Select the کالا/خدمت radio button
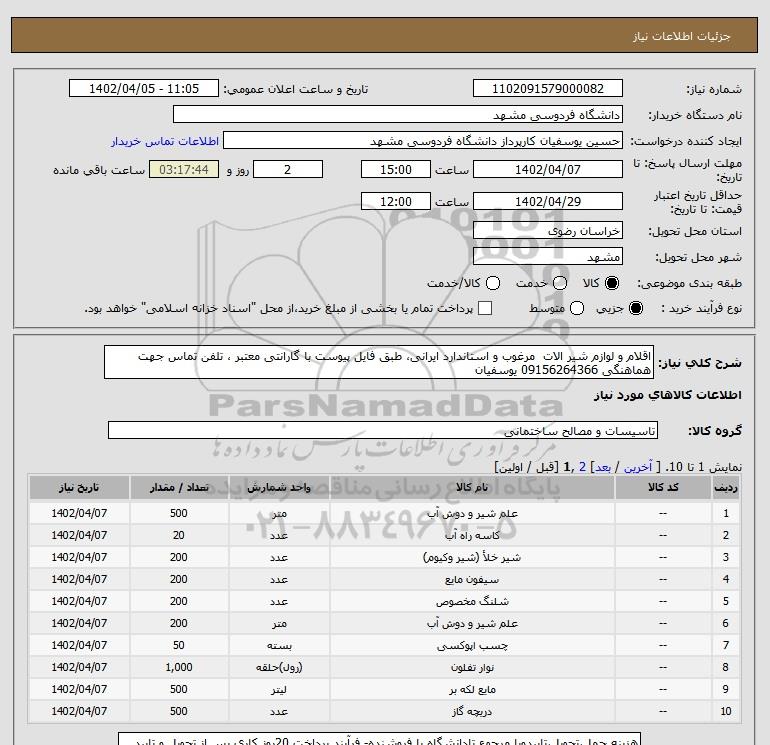The height and width of the screenshot is (745, 770). tap(493, 283)
